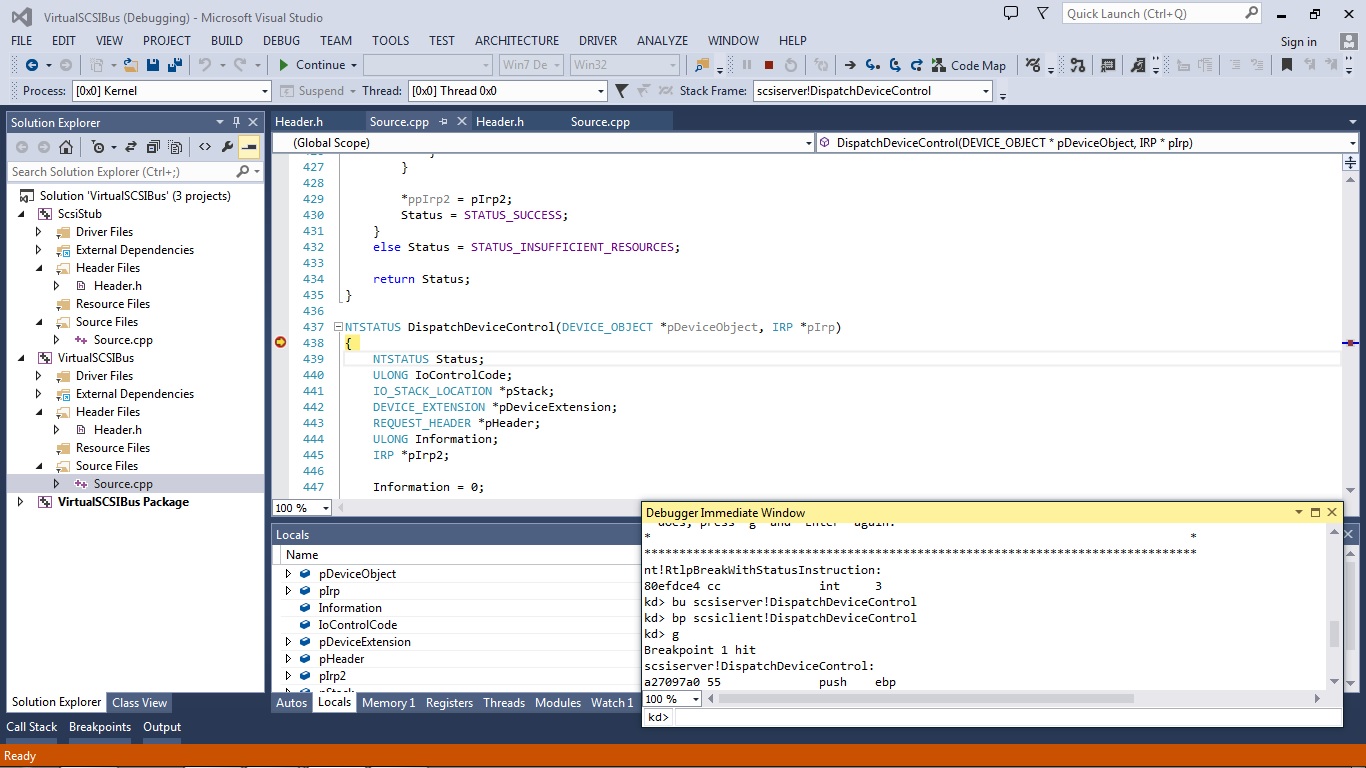Click the Open File folder icon
The height and width of the screenshot is (768, 1366).
point(131,65)
